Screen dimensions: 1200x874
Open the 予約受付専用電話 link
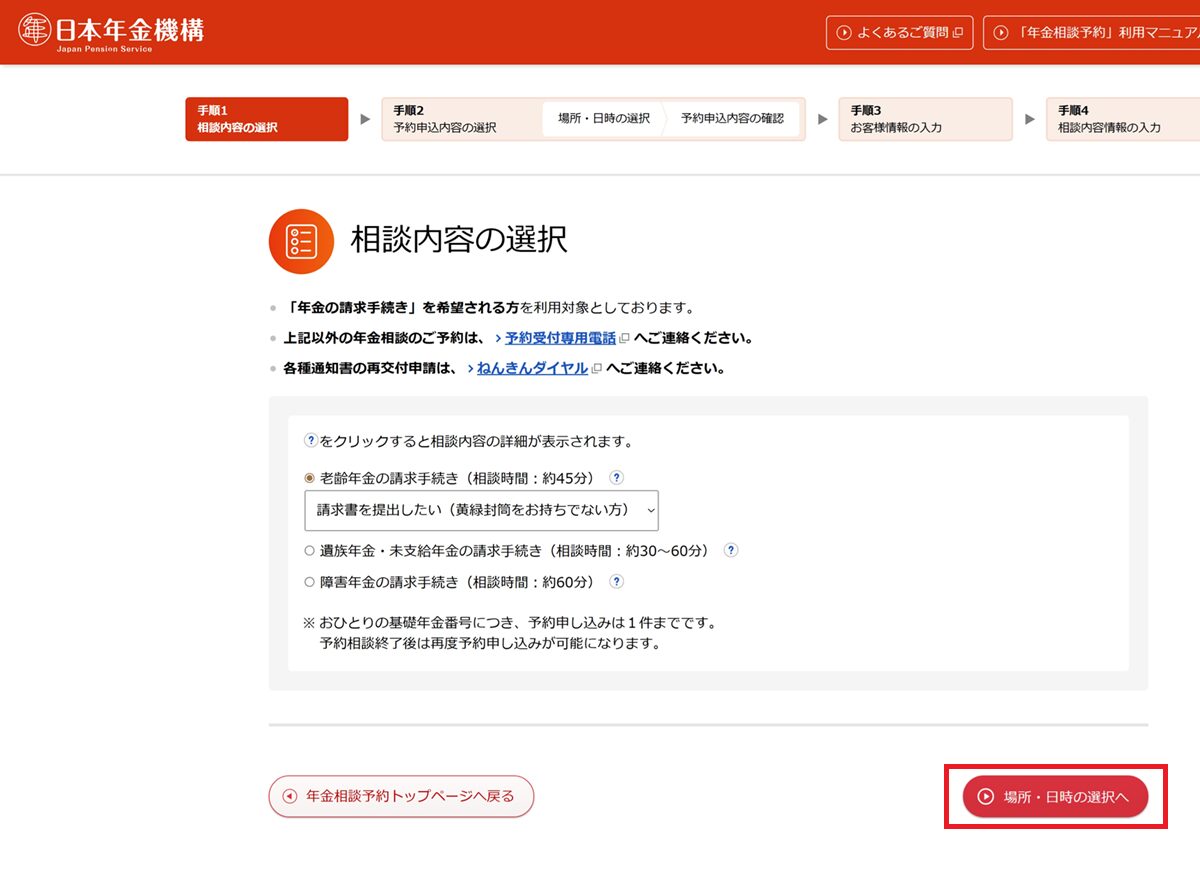pyautogui.click(x=560, y=339)
